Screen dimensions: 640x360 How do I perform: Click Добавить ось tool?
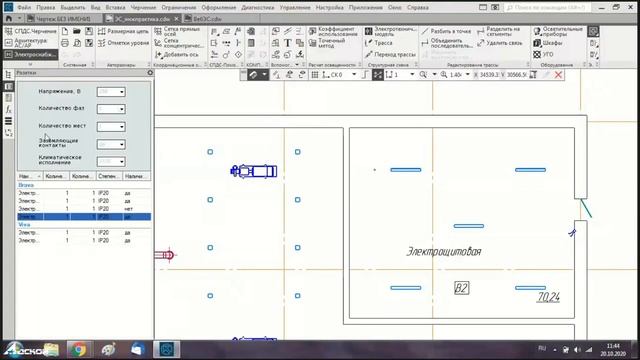pyautogui.click(x=176, y=54)
